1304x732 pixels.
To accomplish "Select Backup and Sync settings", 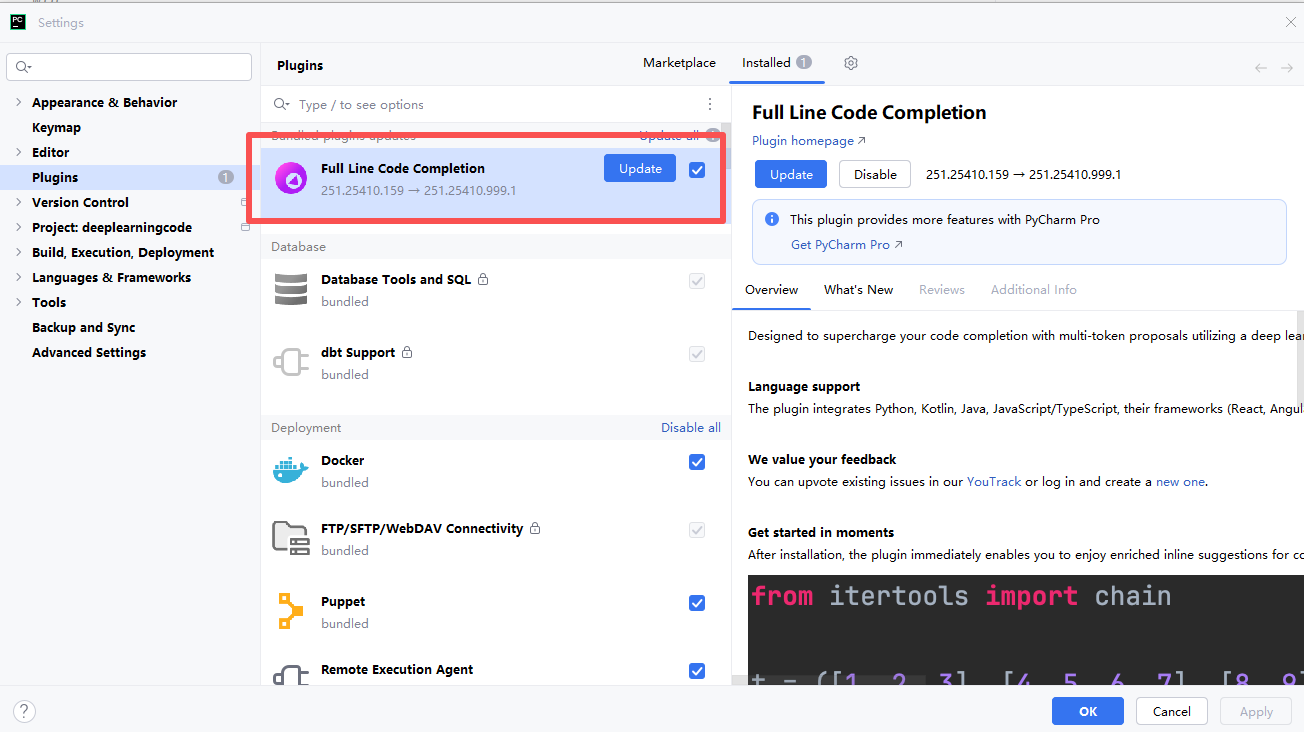I will [x=83, y=327].
